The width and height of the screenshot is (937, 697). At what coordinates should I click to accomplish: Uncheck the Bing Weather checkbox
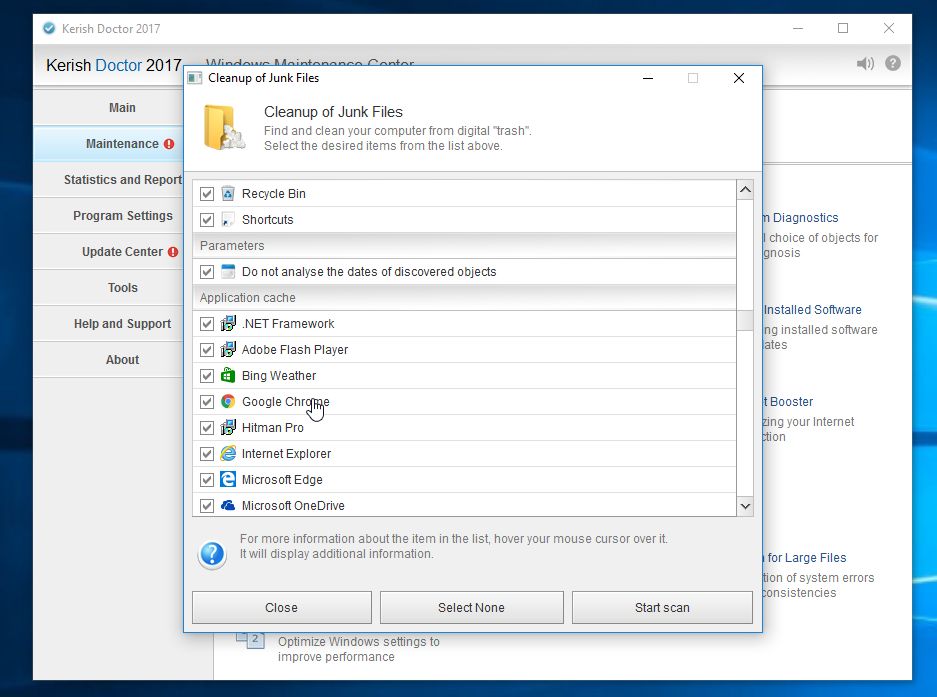click(207, 375)
